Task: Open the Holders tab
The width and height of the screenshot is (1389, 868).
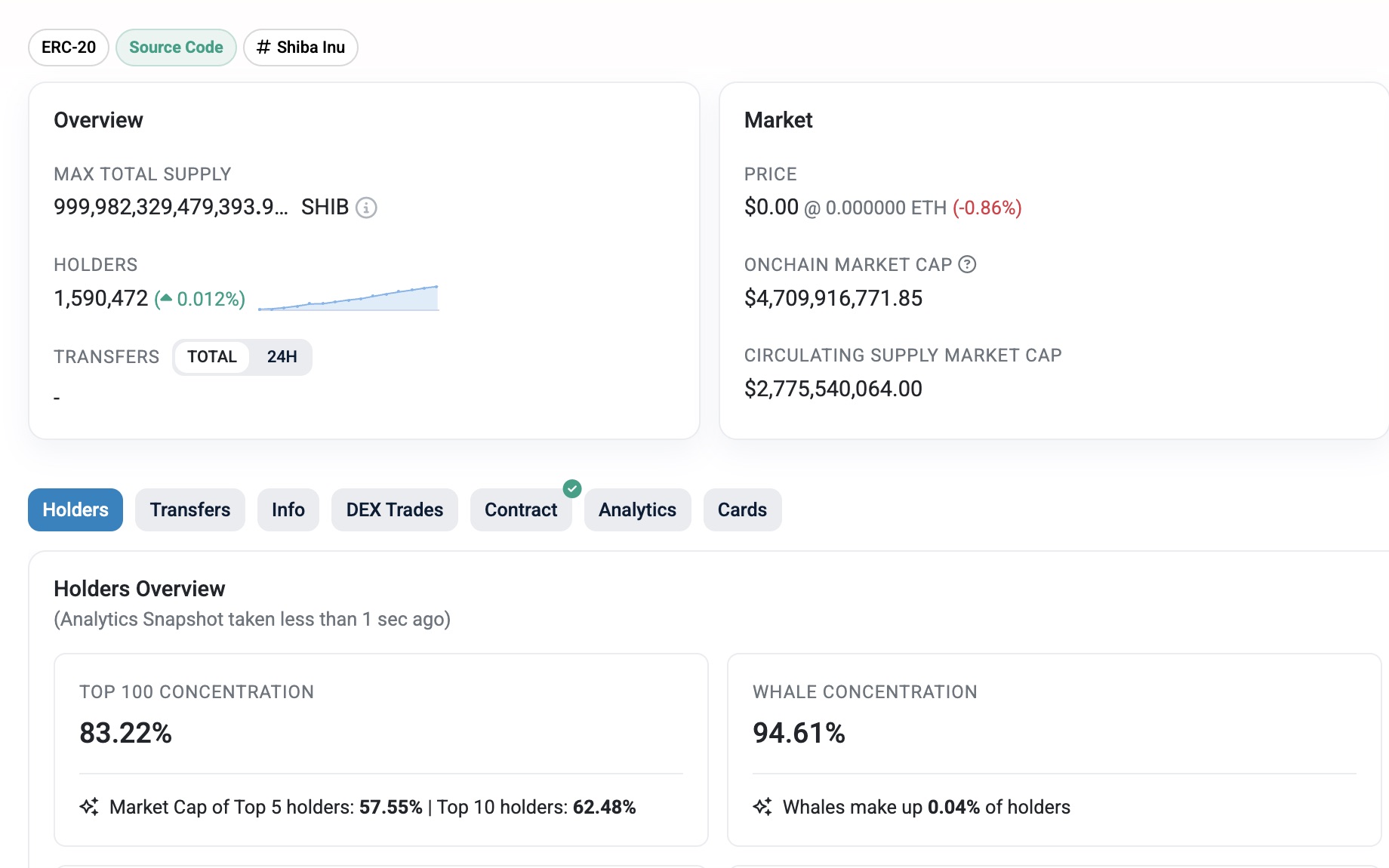Action: (x=75, y=510)
